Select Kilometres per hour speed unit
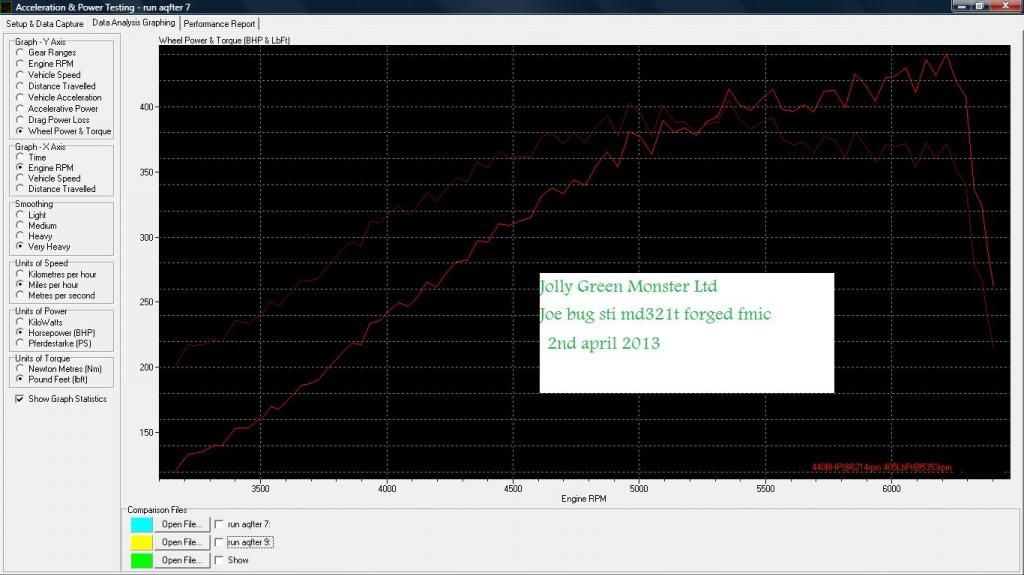Screen dimensions: 1024x575 click(x=20, y=274)
